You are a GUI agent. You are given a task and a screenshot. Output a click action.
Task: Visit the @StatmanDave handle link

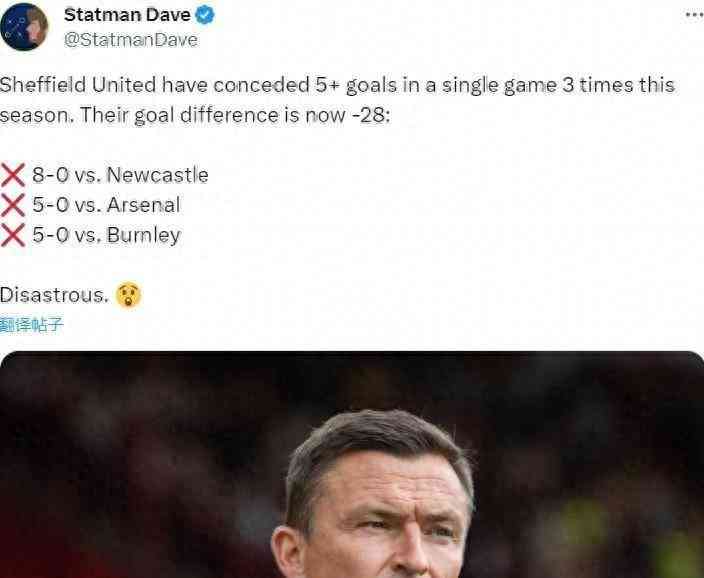pos(131,40)
